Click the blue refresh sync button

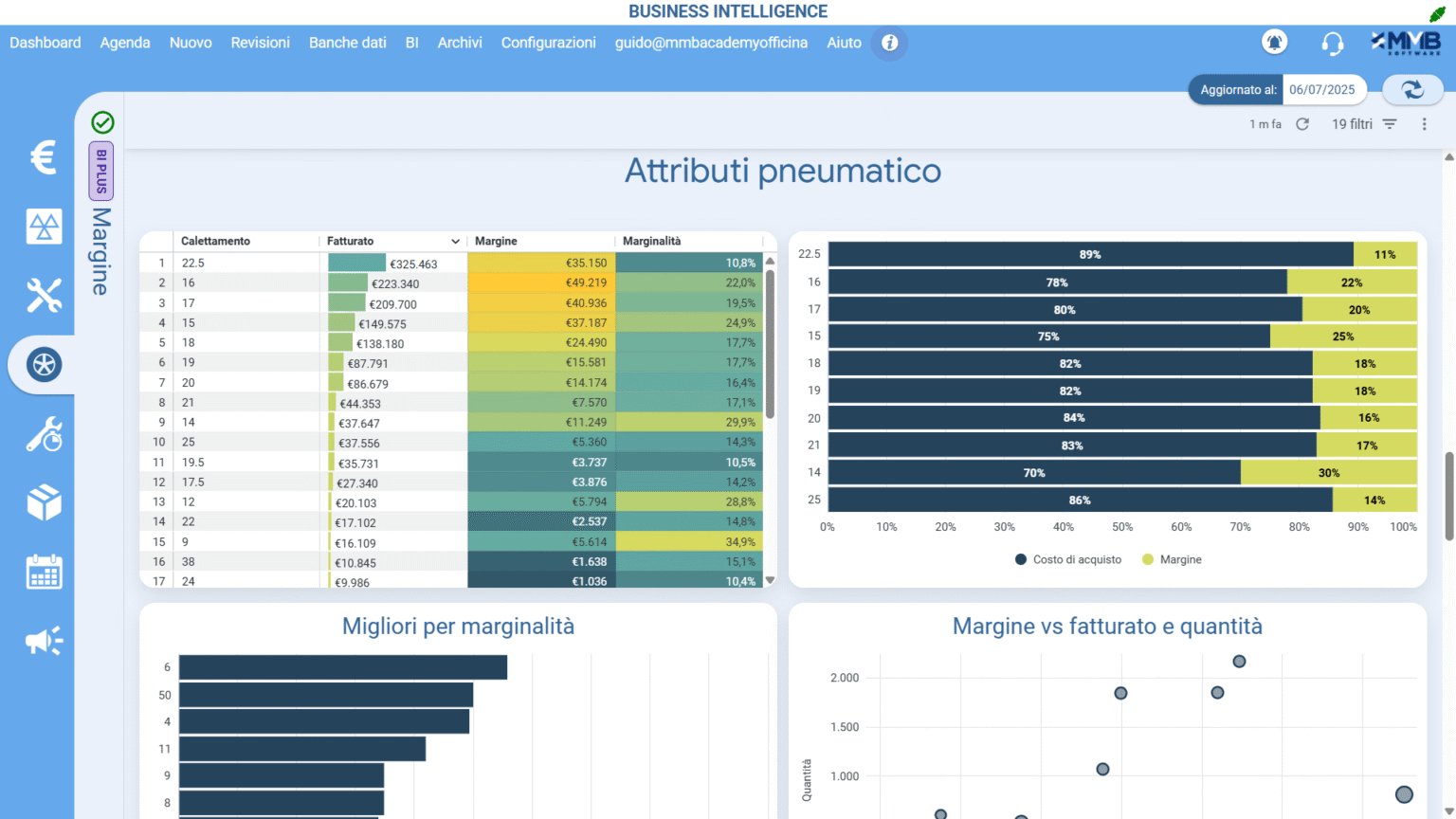pyautogui.click(x=1412, y=90)
